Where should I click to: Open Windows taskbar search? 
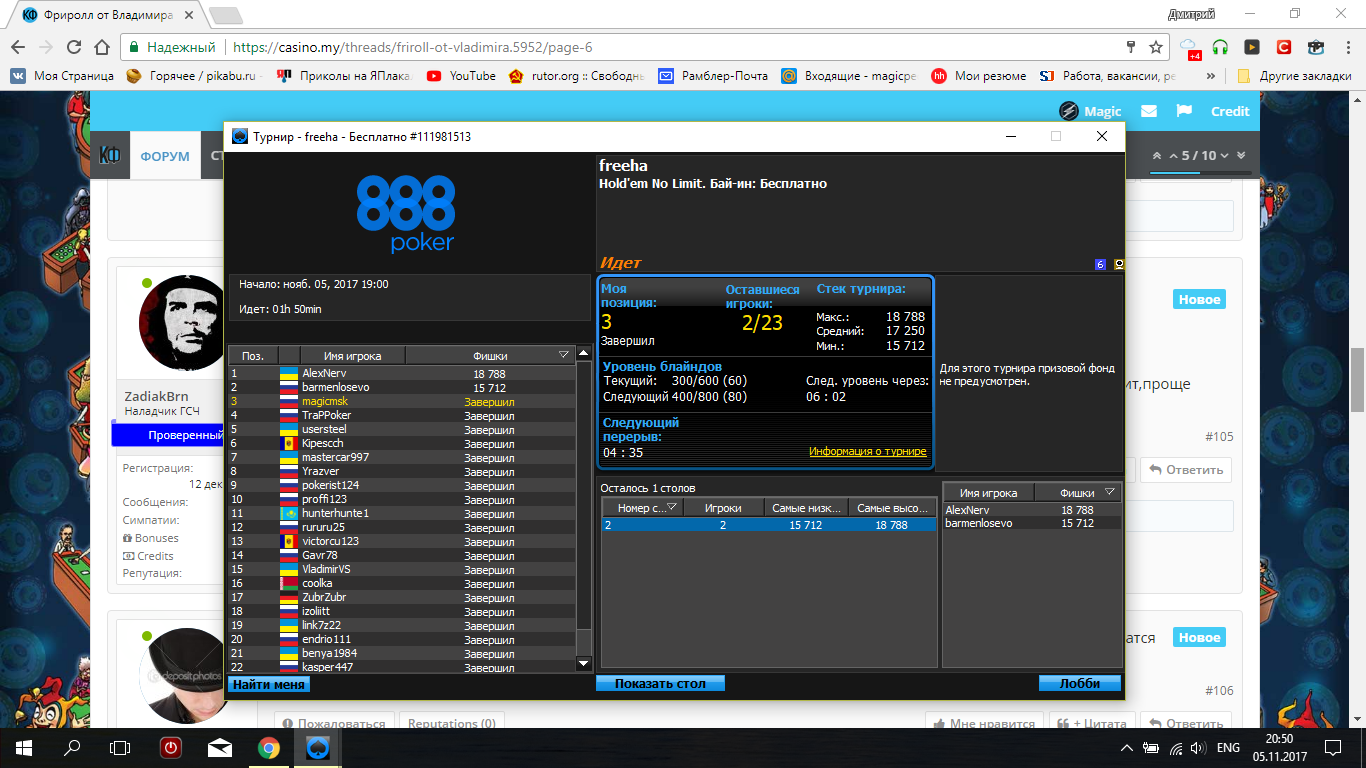tap(72, 747)
